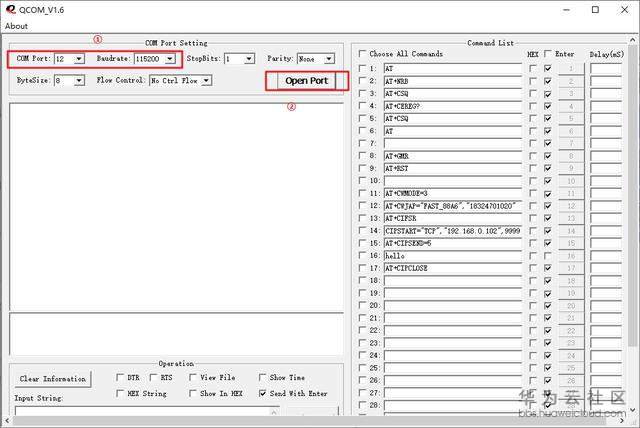
Task: Expand the Baudrate dropdown
Action: (x=170, y=59)
